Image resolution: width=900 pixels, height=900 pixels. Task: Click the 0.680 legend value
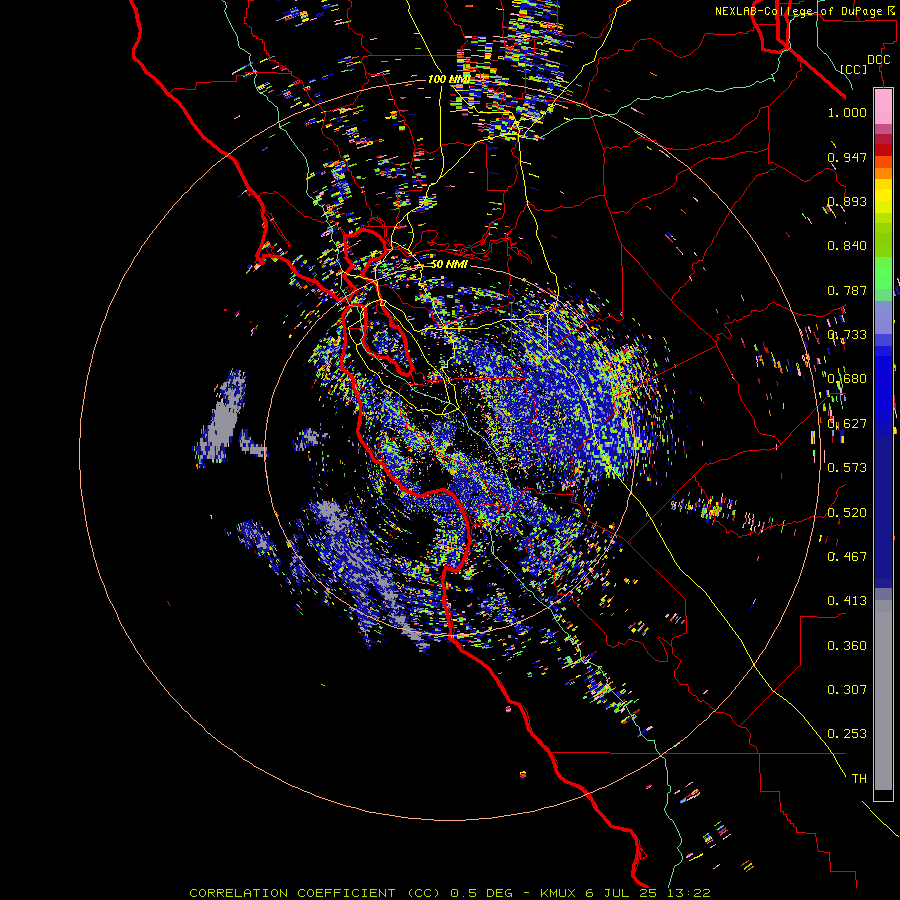(847, 379)
